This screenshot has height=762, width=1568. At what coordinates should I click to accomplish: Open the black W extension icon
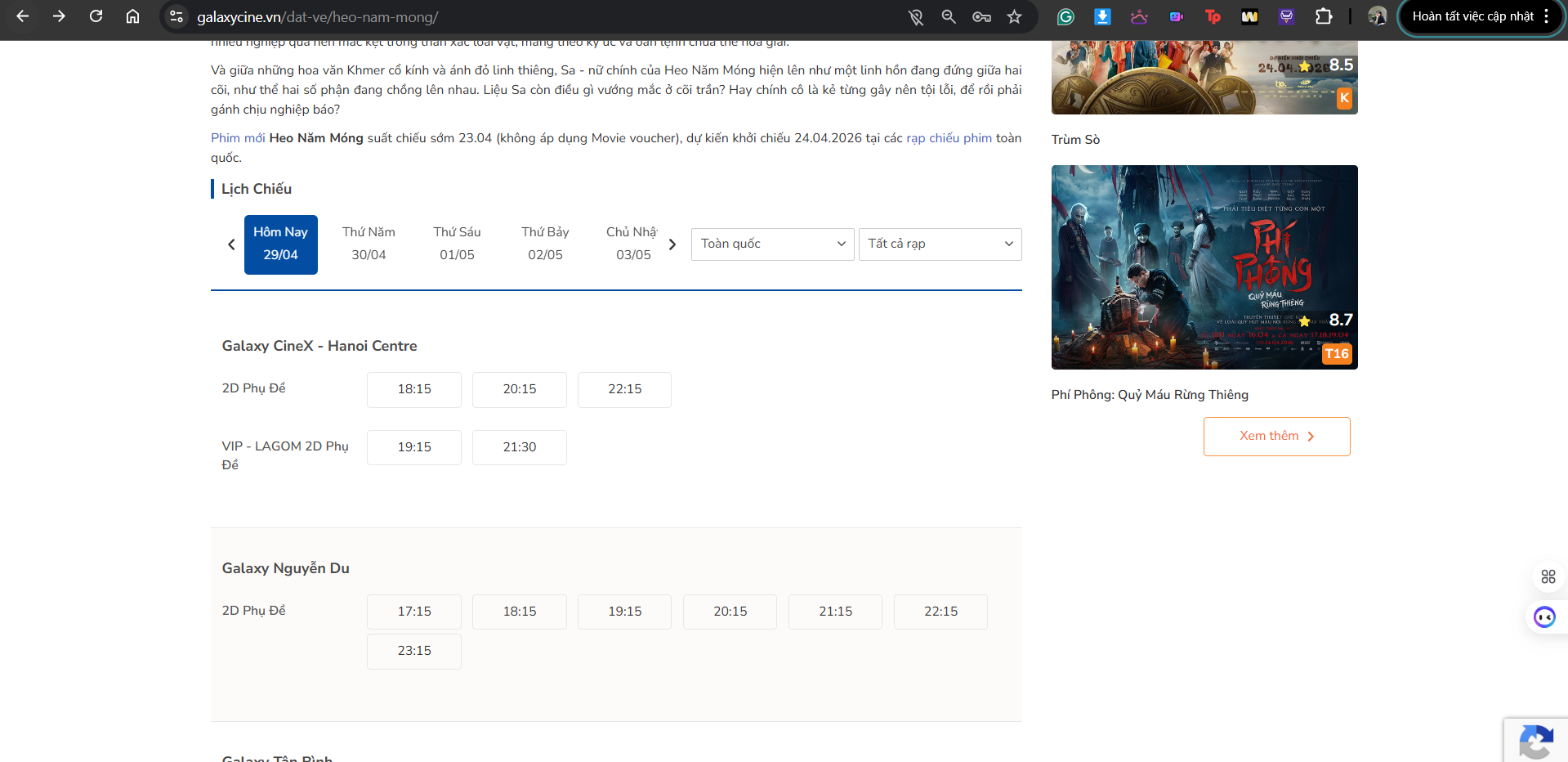coord(1249,16)
